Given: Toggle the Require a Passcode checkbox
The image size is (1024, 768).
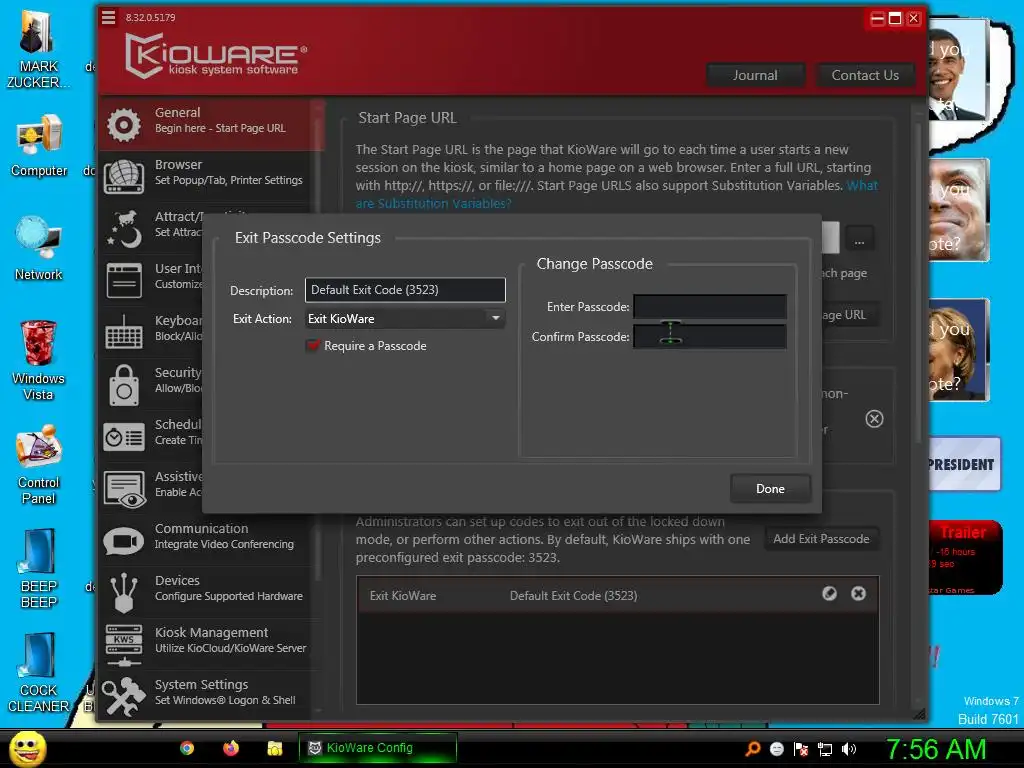Looking at the screenshot, I should point(313,345).
